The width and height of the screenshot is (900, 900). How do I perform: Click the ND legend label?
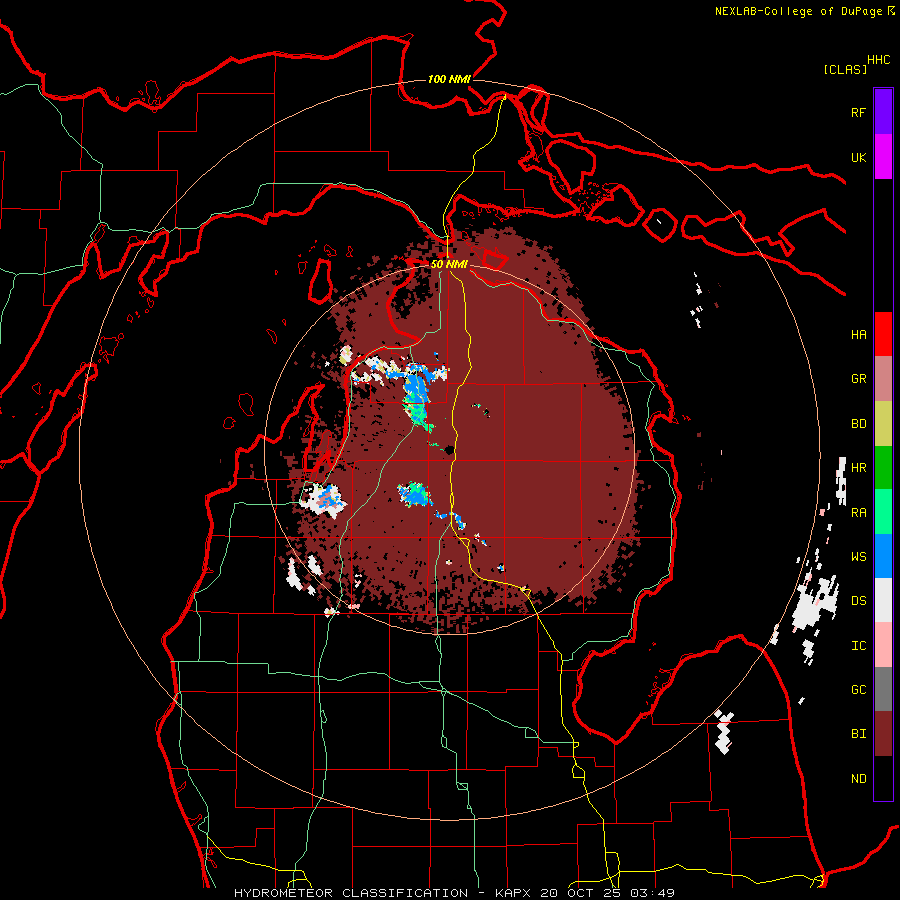858,779
